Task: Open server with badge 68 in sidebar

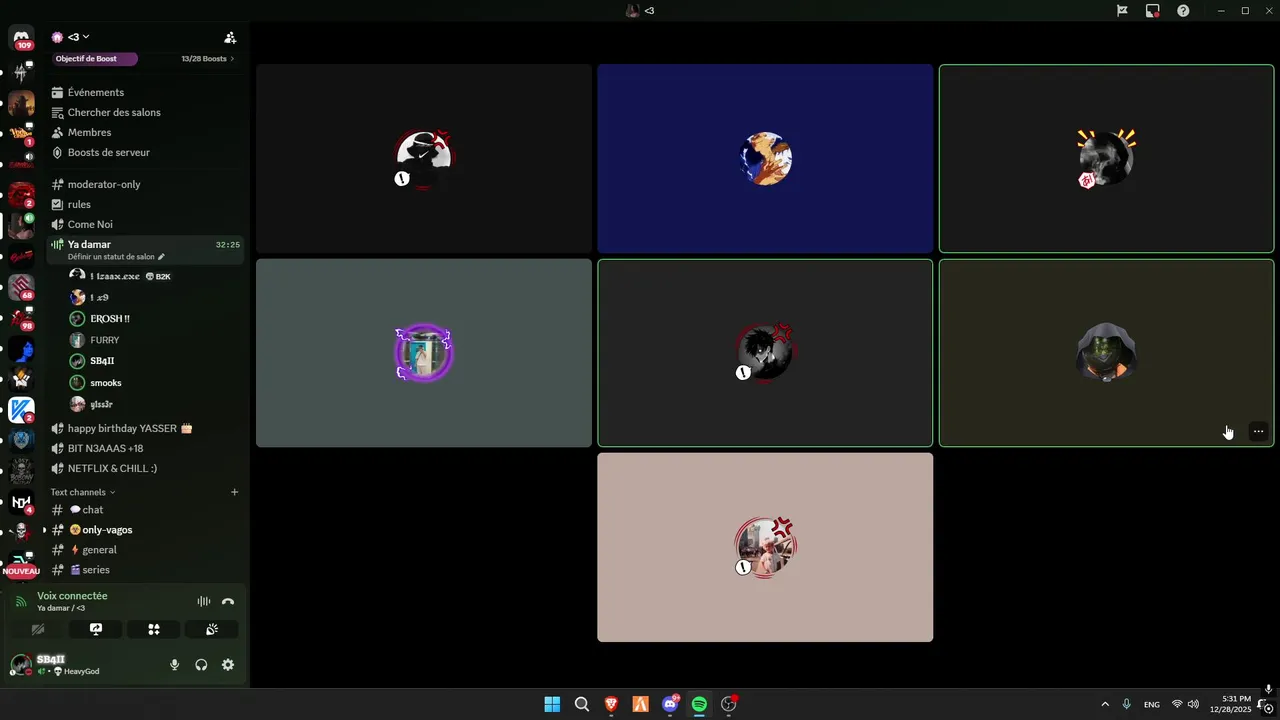Action: pyautogui.click(x=21, y=287)
